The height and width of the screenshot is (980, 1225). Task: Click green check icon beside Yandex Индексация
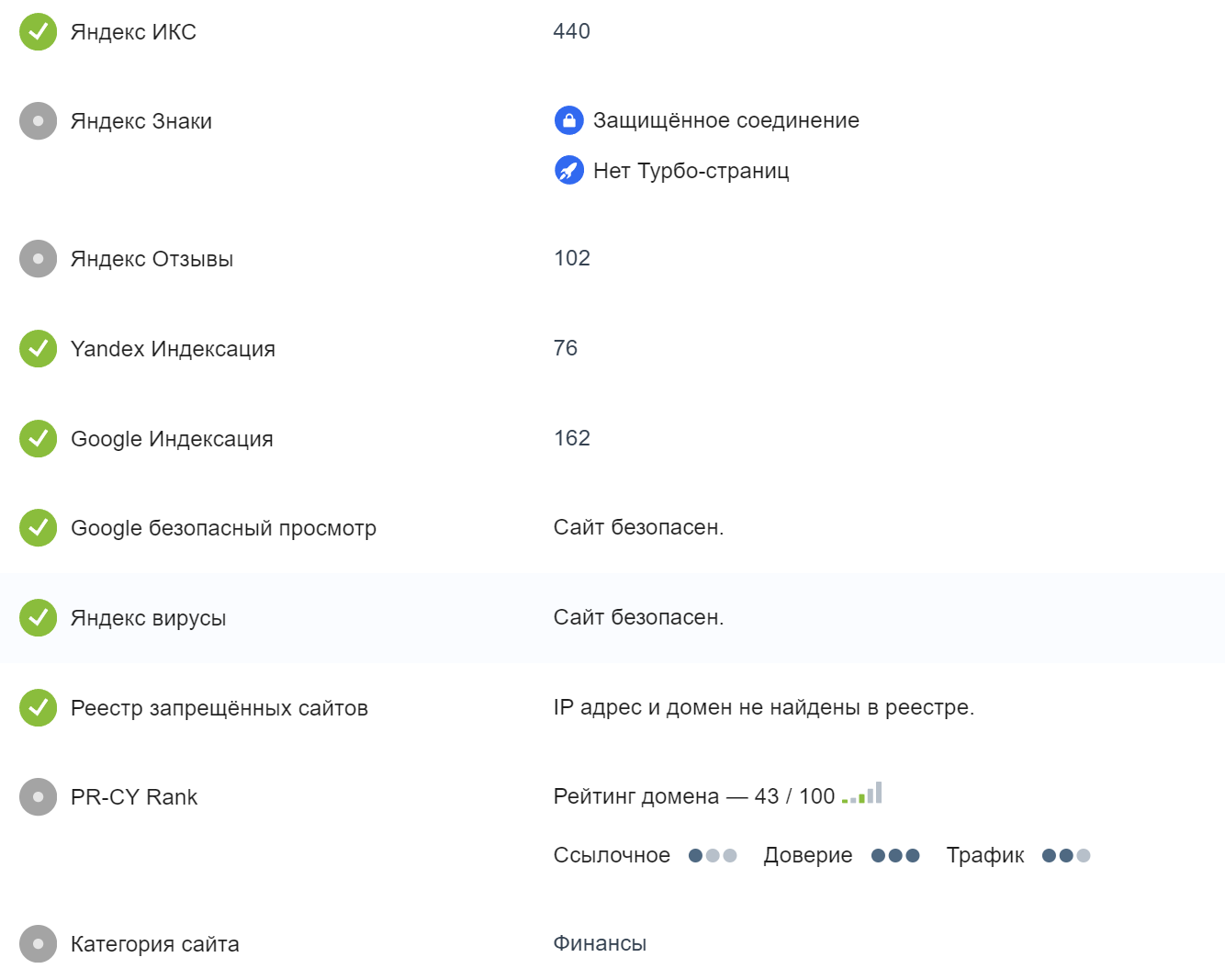click(x=38, y=349)
